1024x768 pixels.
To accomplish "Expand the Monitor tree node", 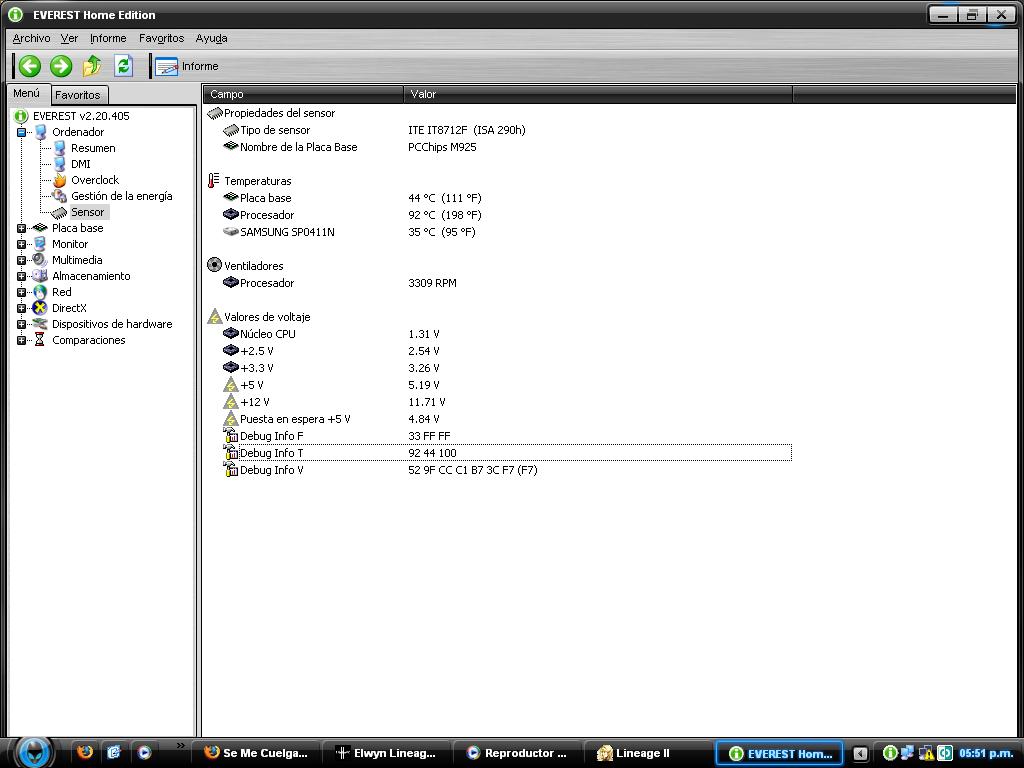I will click(x=21, y=244).
